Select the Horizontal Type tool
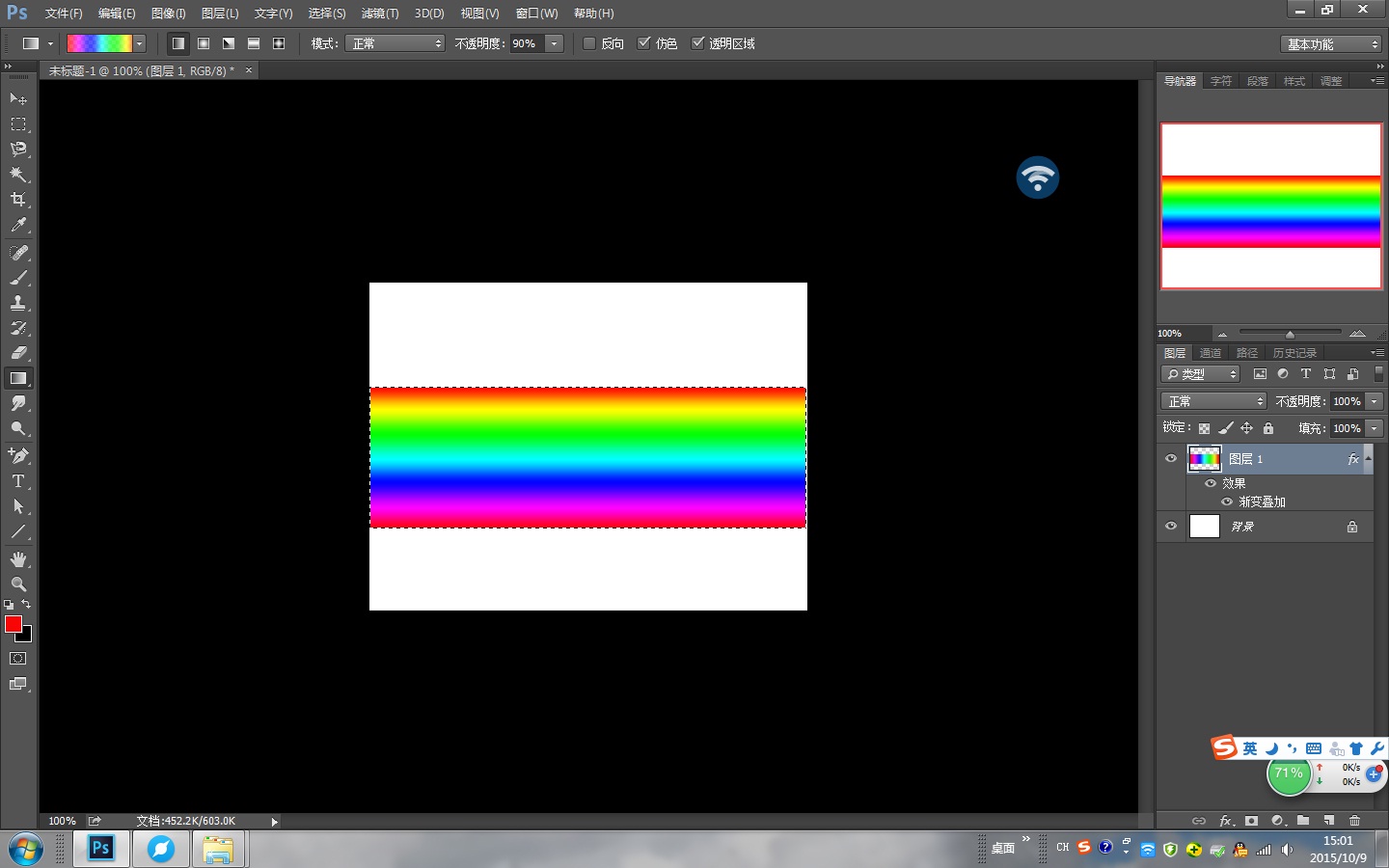1389x868 pixels. click(18, 481)
